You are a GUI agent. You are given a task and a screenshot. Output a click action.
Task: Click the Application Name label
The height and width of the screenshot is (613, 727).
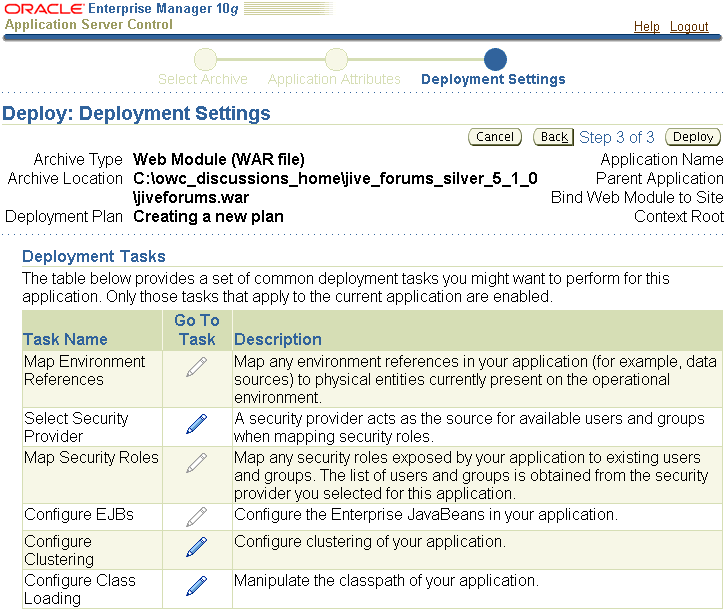coord(662,160)
